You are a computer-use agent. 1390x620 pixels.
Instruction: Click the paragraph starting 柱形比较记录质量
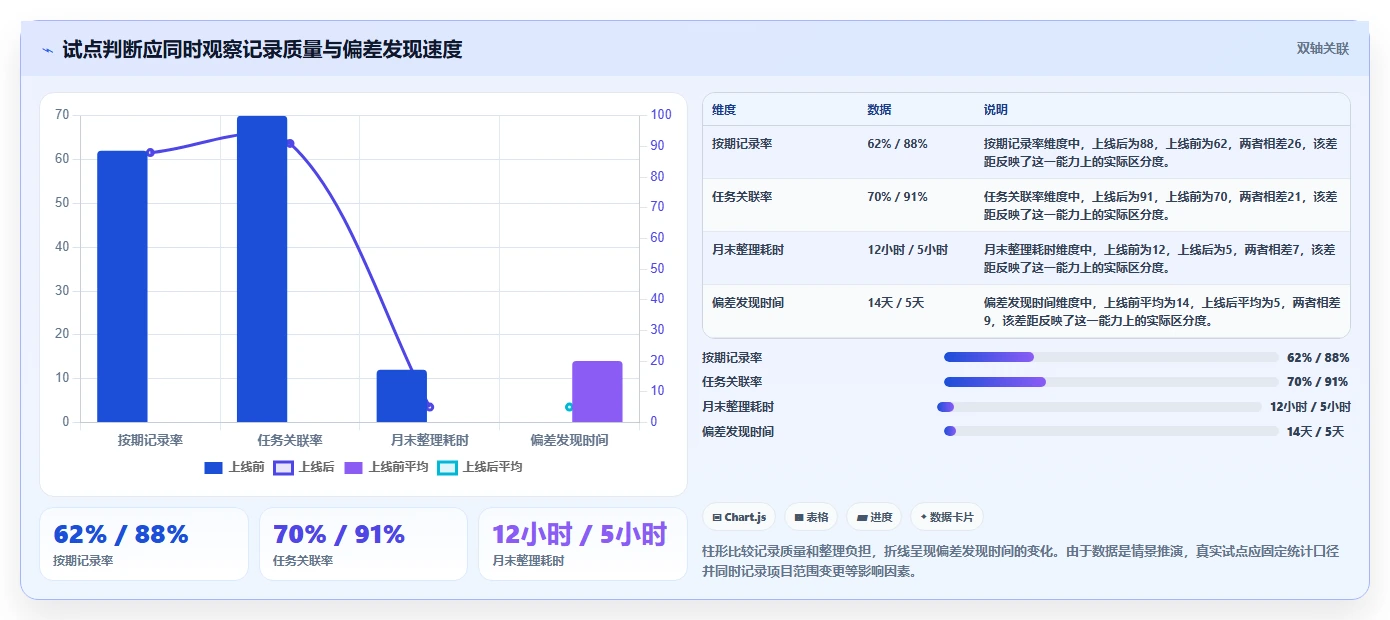(1021, 562)
